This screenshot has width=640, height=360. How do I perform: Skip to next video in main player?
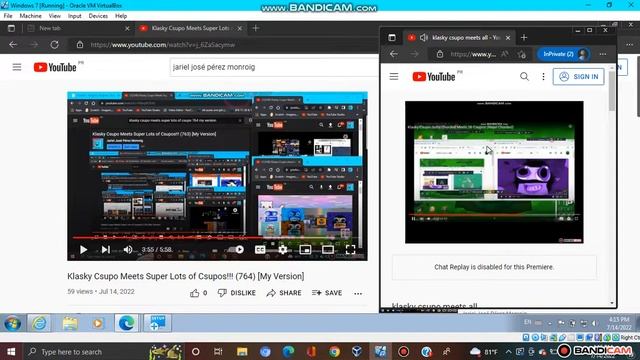(106, 249)
